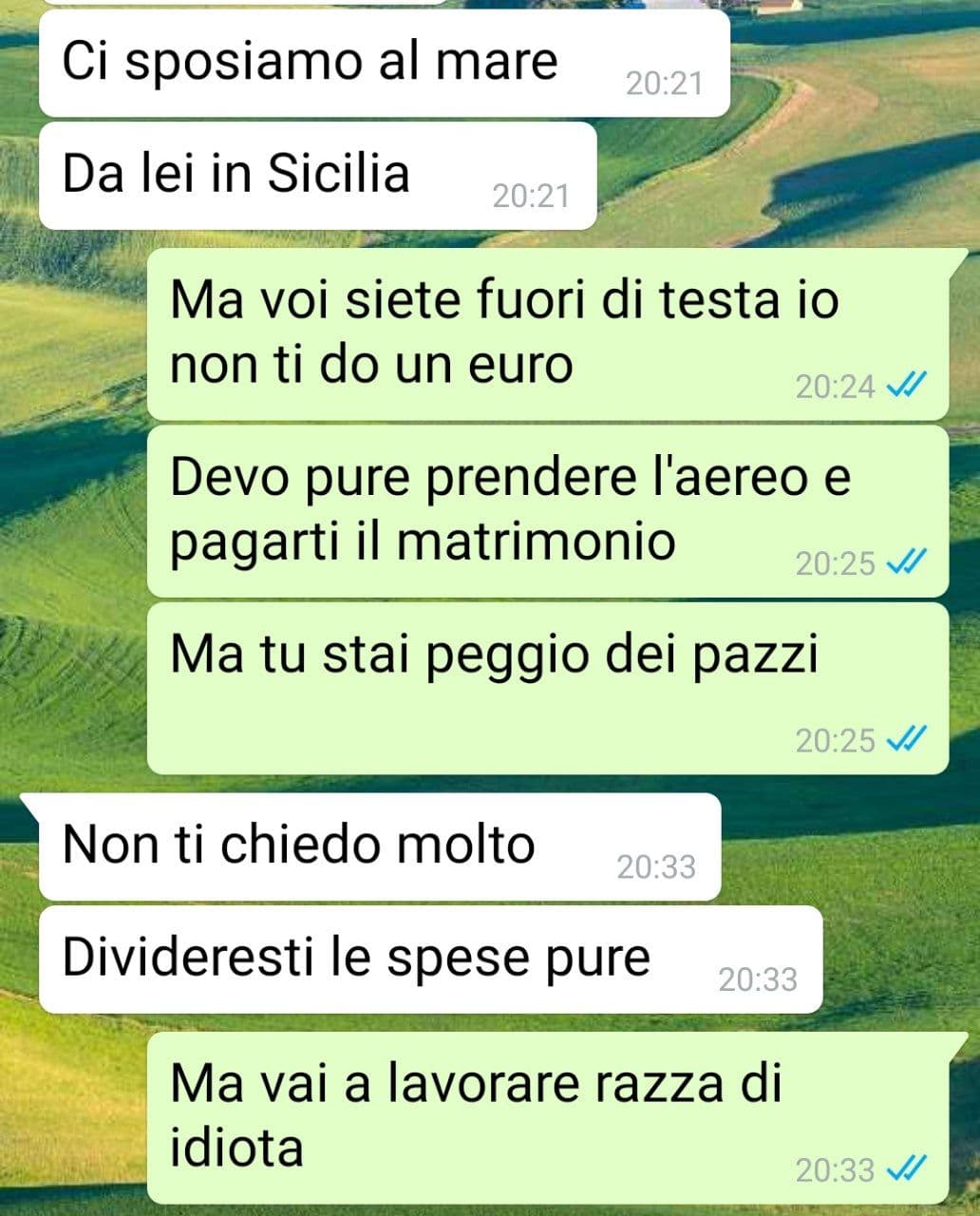Click the word 'matrimonio' in the sent message
Screen dimensions: 980x1216
536,541
